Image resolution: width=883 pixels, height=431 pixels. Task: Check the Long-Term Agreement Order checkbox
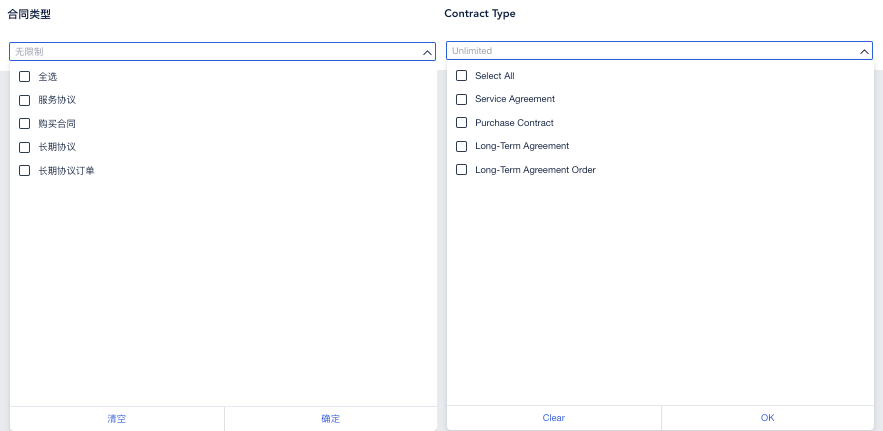(462, 170)
